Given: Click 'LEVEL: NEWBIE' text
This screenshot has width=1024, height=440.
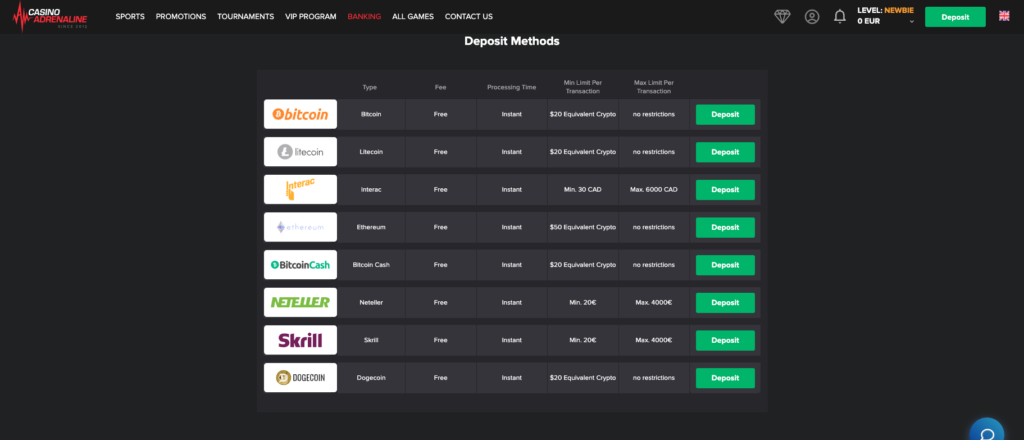Looking at the screenshot, I should (x=886, y=10).
